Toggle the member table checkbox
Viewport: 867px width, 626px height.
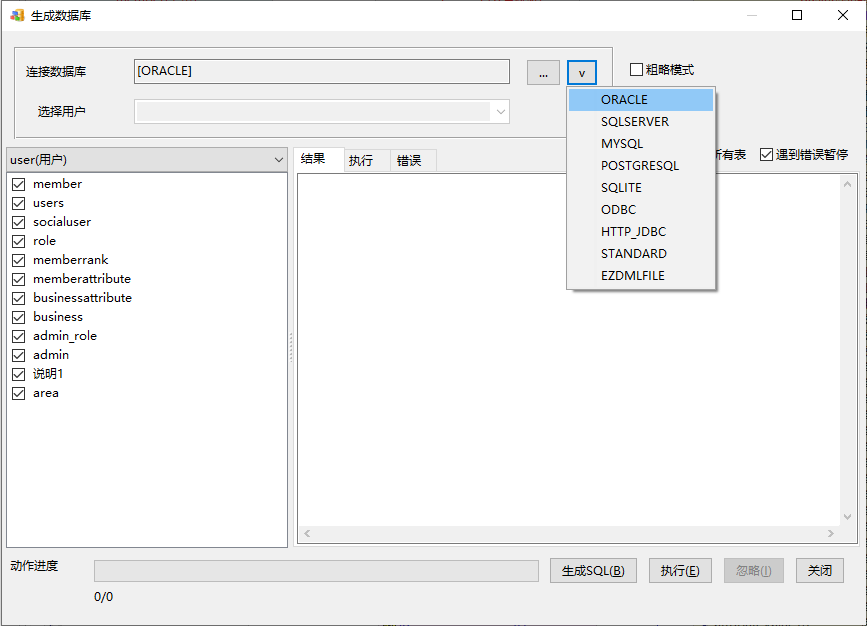pyautogui.click(x=19, y=184)
